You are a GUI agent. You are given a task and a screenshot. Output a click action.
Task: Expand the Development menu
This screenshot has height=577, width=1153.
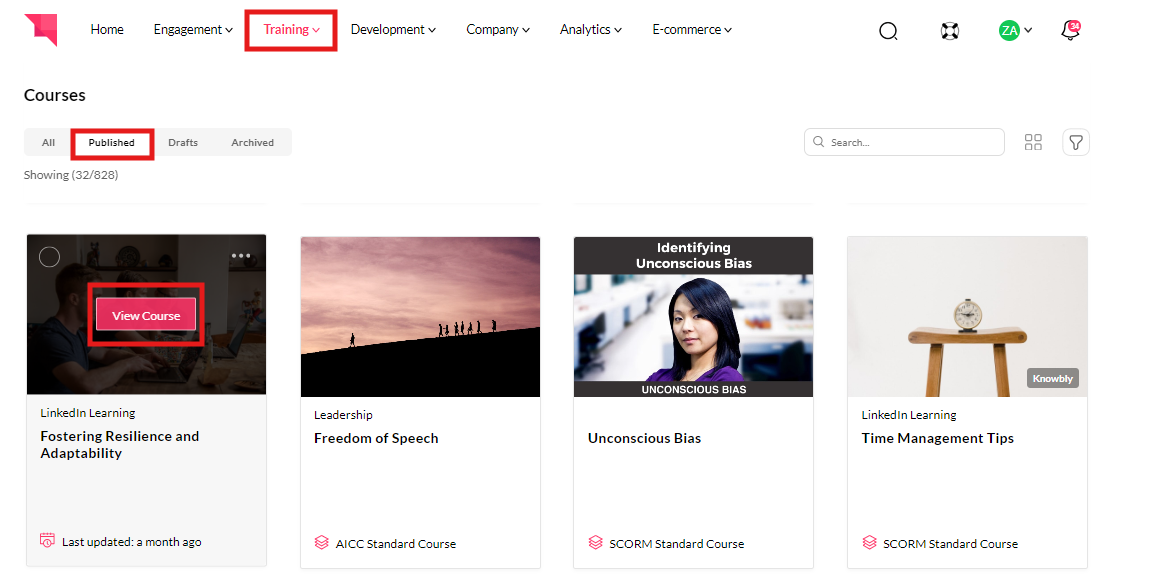pos(393,29)
